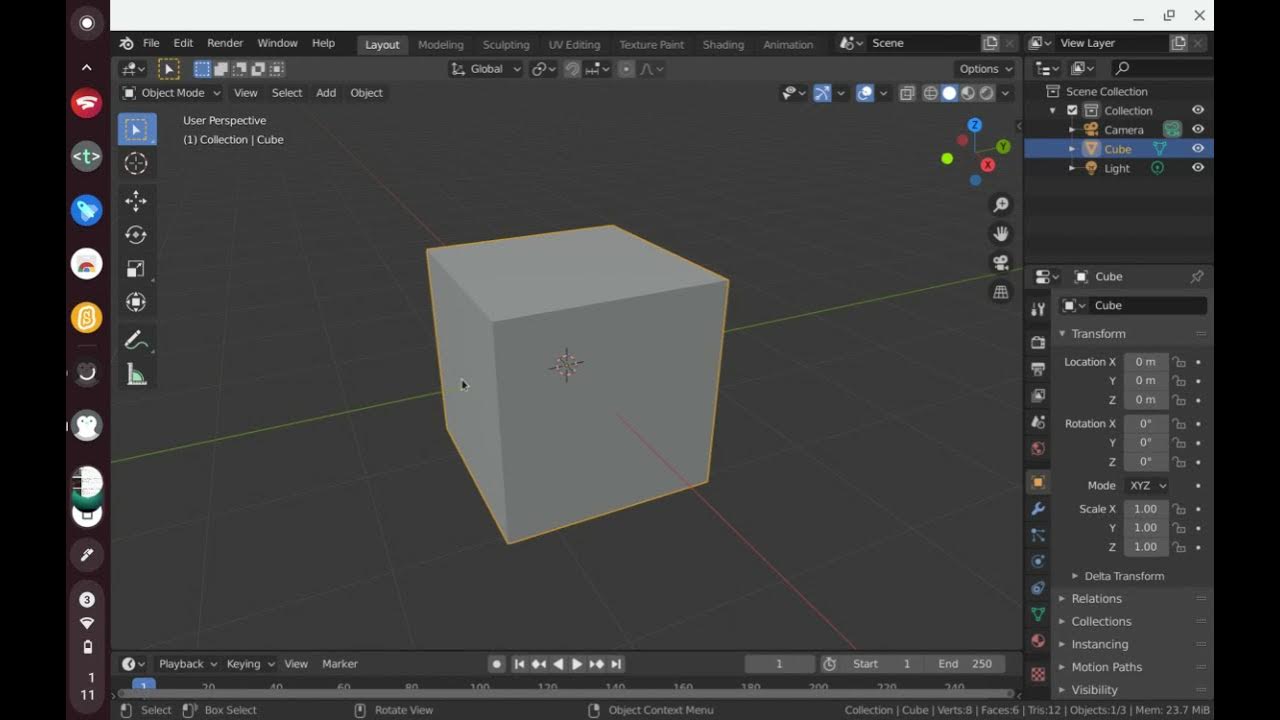Toggle Scale X lock
The height and width of the screenshot is (720, 1280).
[x=1179, y=509]
